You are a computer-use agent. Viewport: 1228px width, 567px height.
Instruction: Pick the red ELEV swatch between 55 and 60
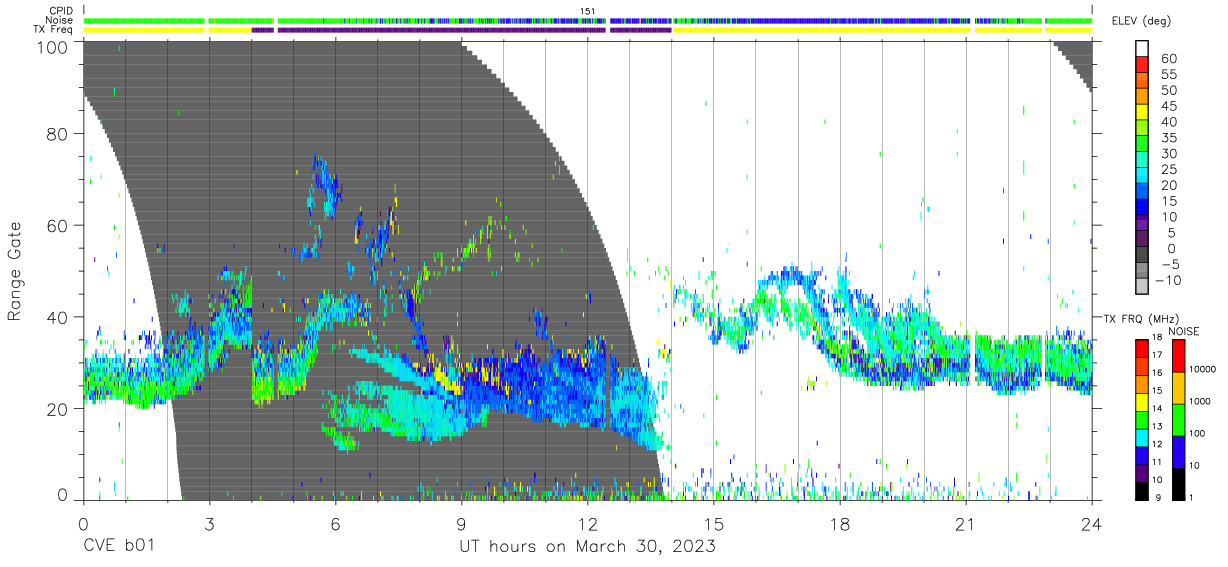(1143, 66)
